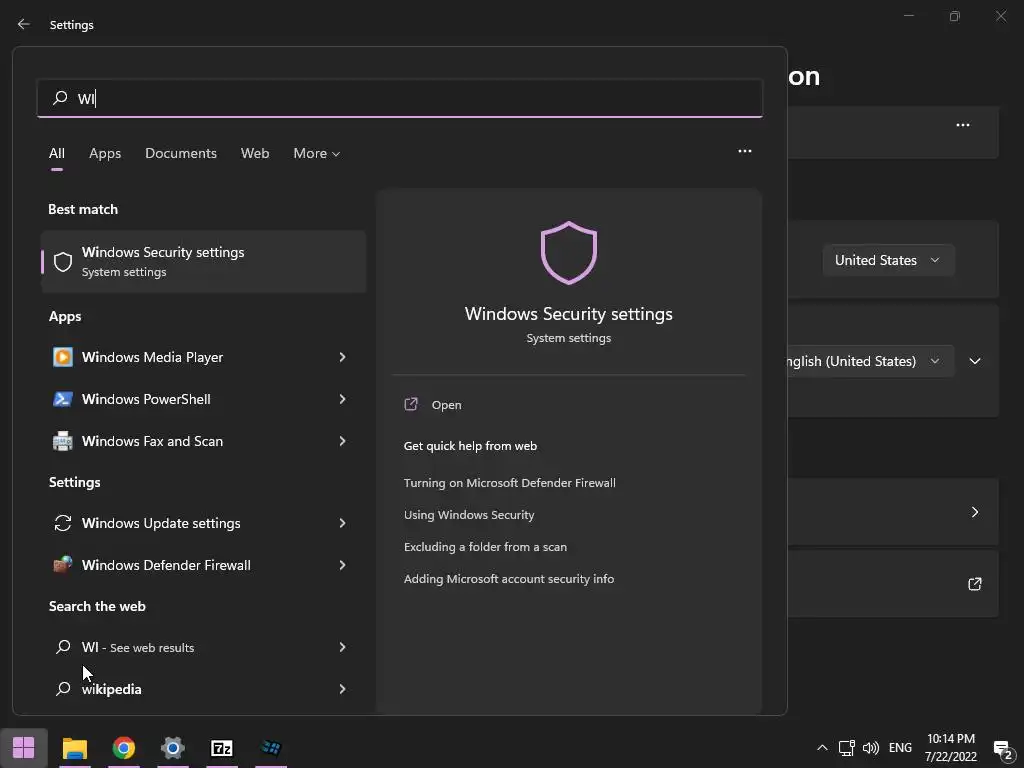The width and height of the screenshot is (1024, 768).
Task: Open 'Adding Microsoft account security info' link
Action: point(509,579)
